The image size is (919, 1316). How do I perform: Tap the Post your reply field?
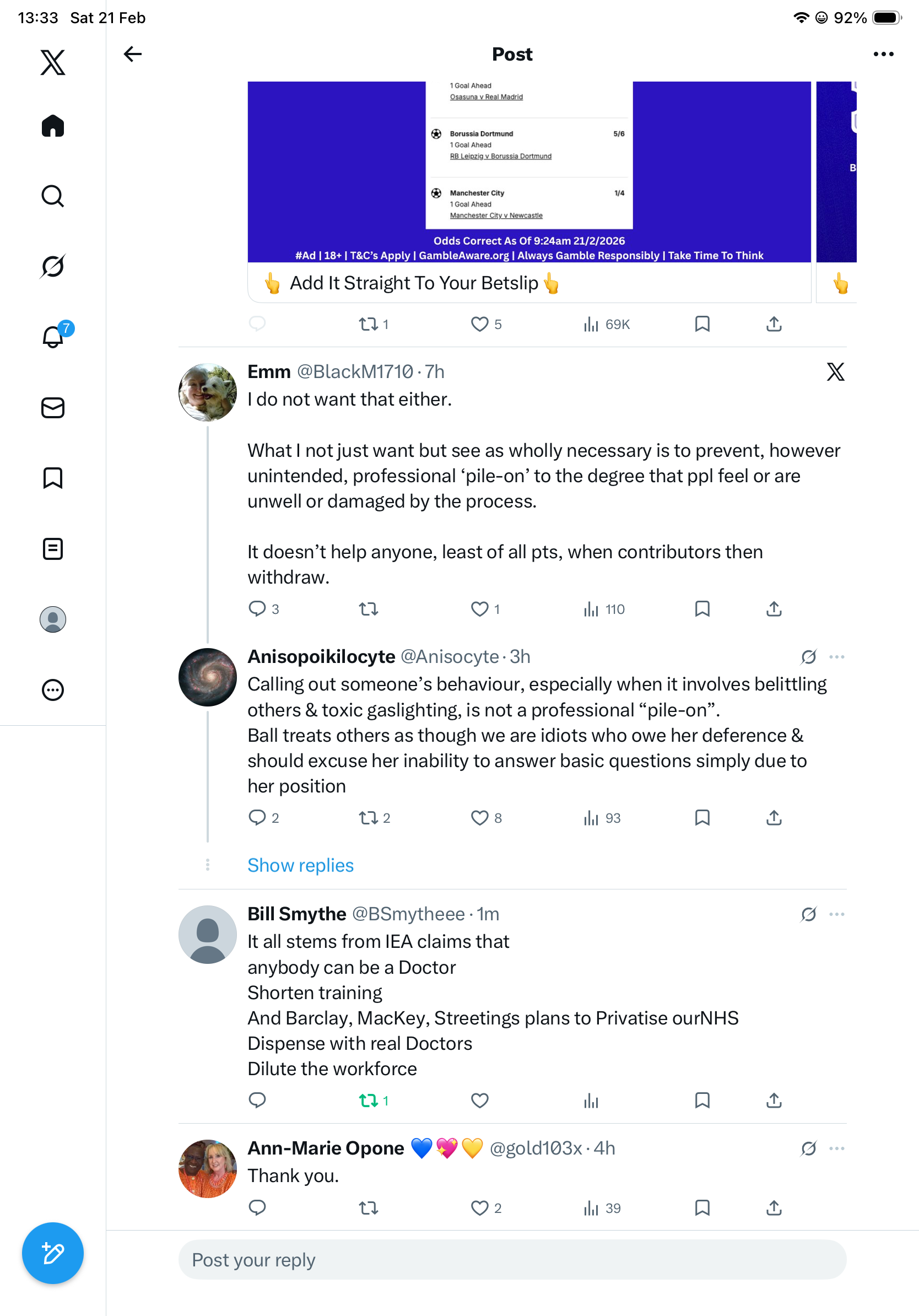[x=512, y=1260]
